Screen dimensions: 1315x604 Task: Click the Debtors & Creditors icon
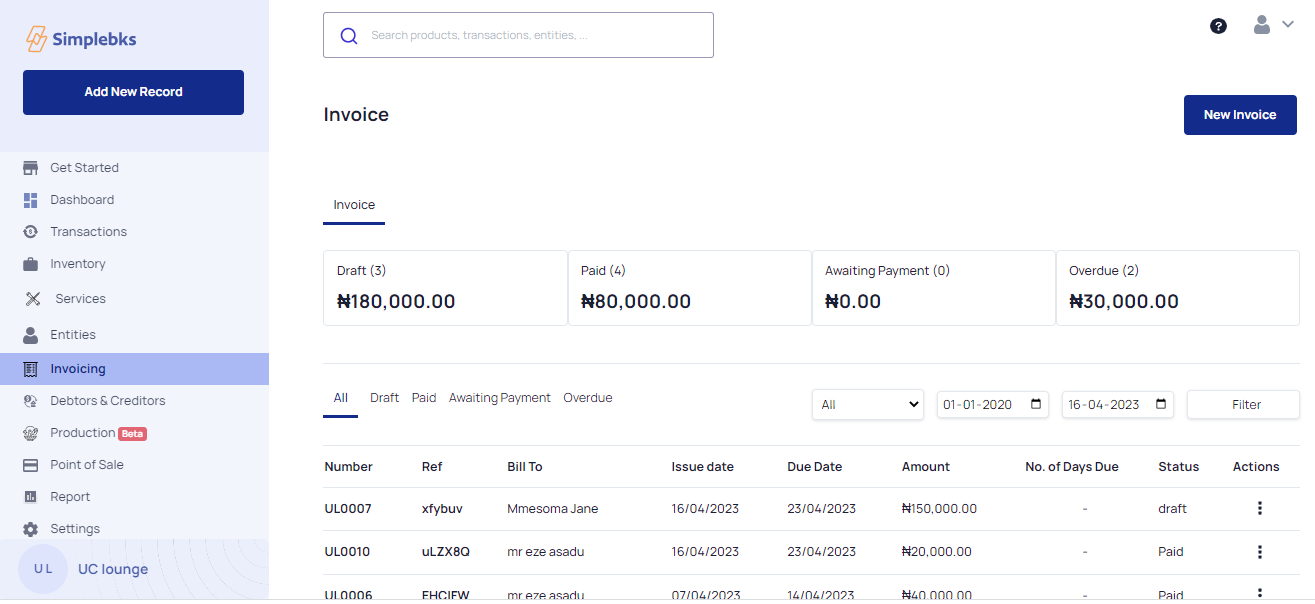pyautogui.click(x=31, y=401)
